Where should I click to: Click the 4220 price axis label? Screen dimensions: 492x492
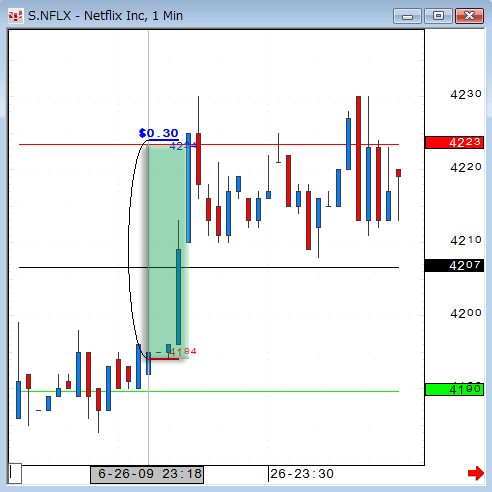point(466,167)
